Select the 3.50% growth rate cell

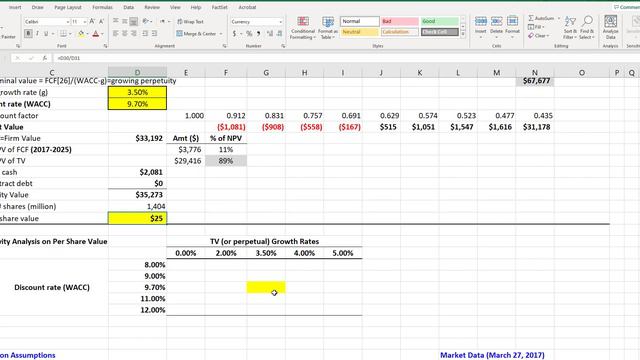[137, 92]
